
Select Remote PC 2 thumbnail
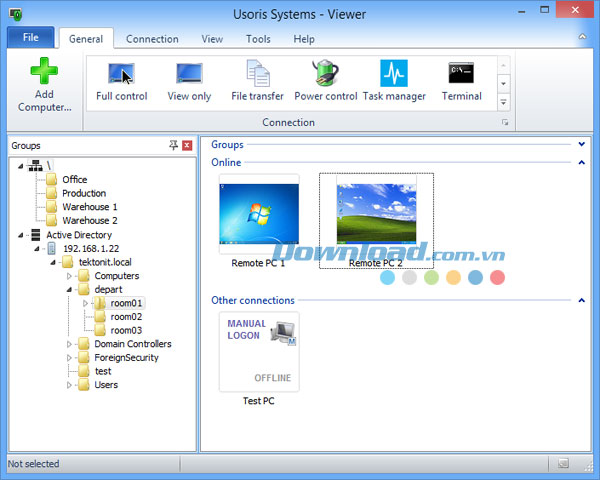(376, 214)
